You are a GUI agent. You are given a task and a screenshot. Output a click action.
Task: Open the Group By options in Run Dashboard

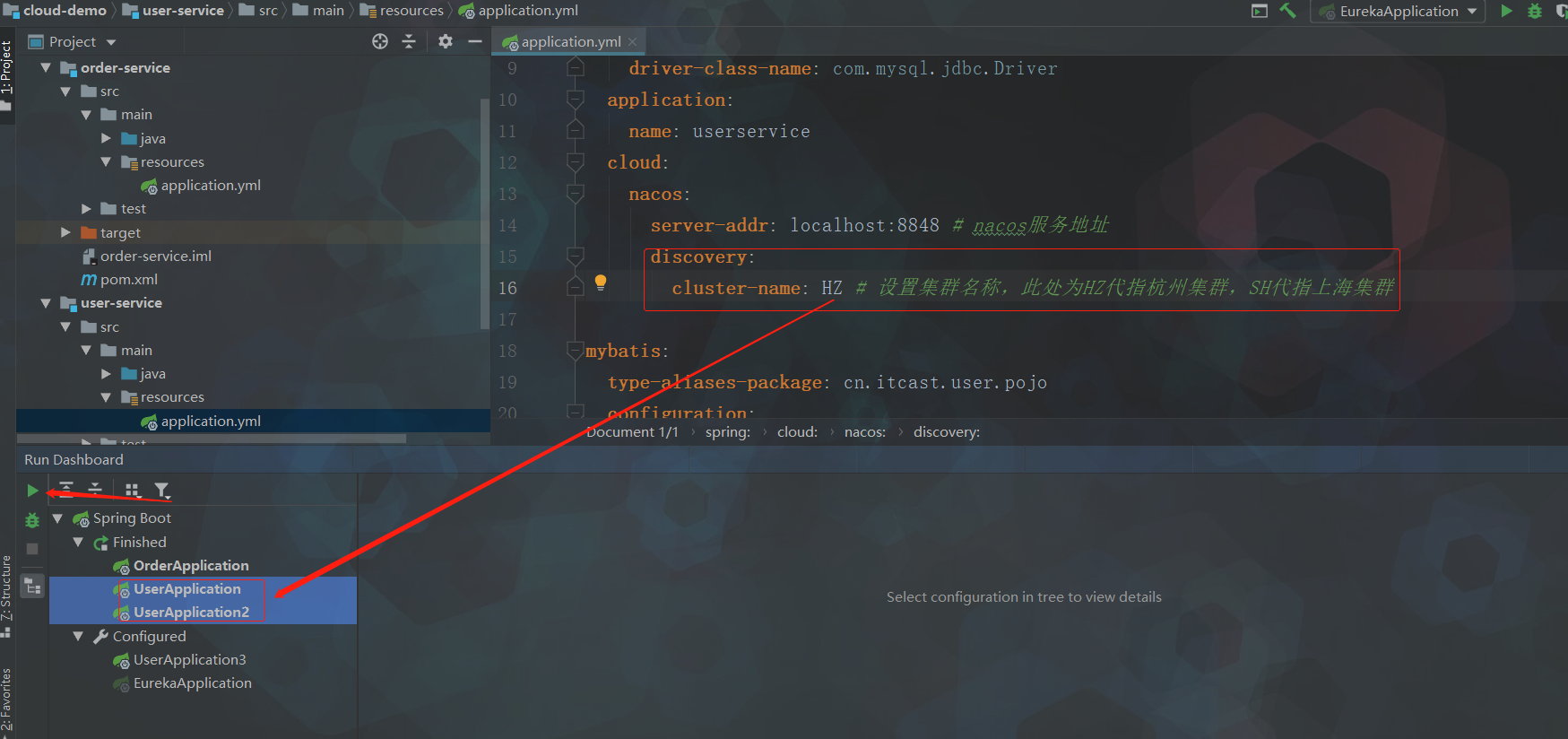click(x=133, y=490)
